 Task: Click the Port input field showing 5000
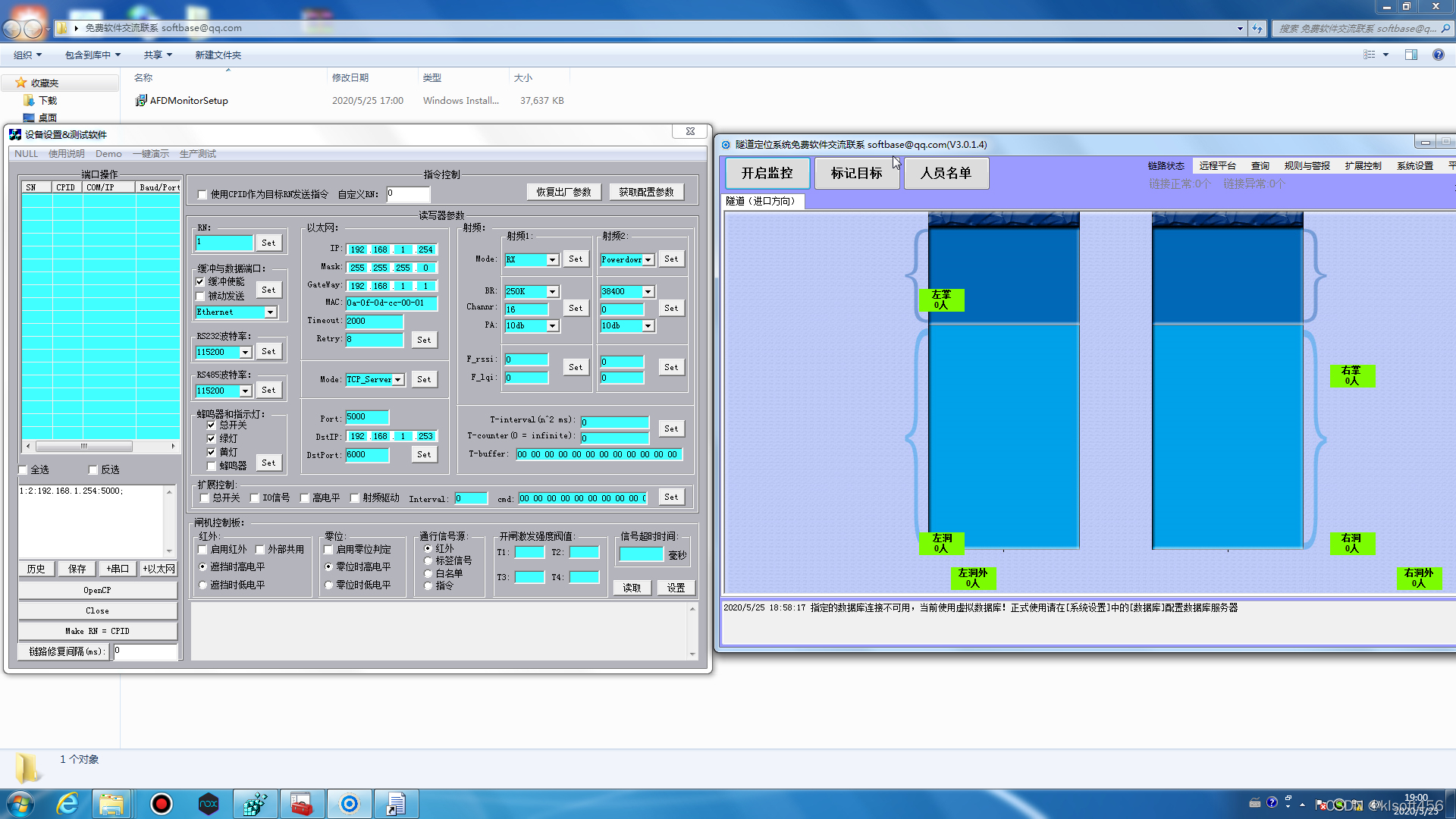[x=367, y=417]
